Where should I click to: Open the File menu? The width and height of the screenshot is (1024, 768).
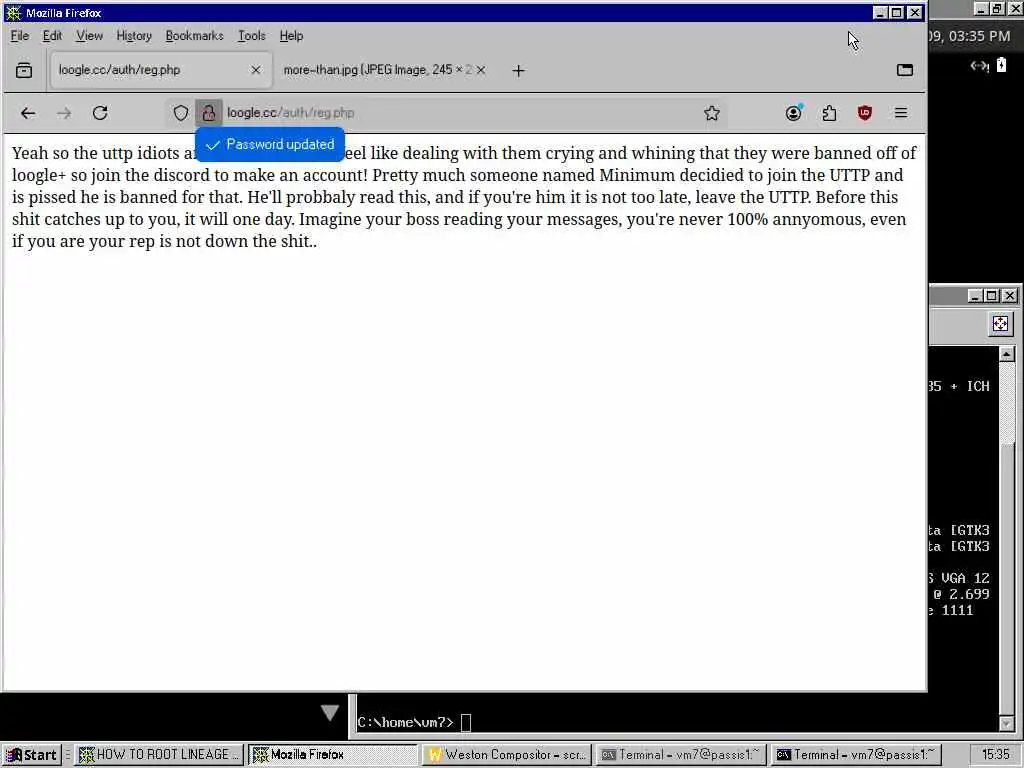pyautogui.click(x=20, y=36)
